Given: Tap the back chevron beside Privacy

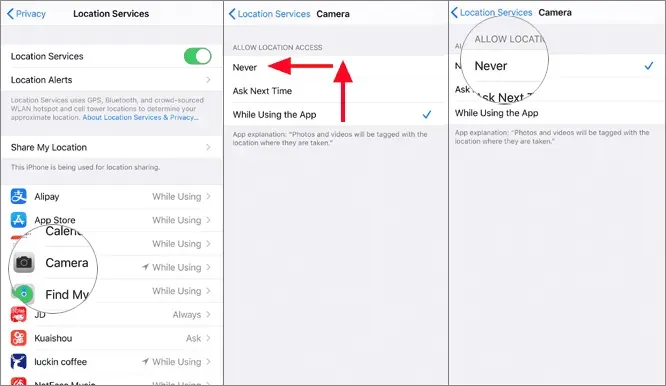Looking at the screenshot, I should click(10, 14).
